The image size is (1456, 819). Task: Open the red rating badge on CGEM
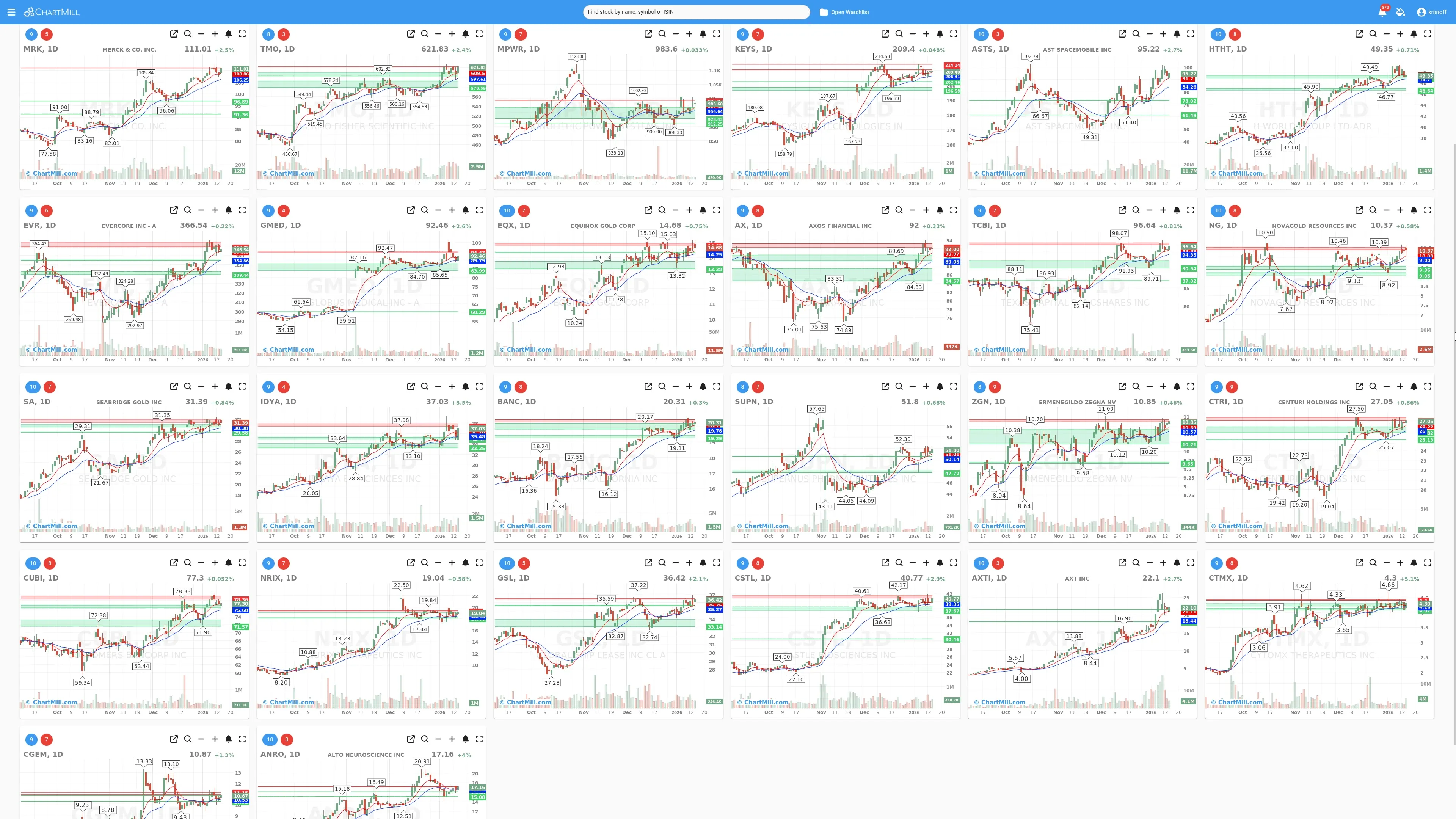tap(46, 739)
